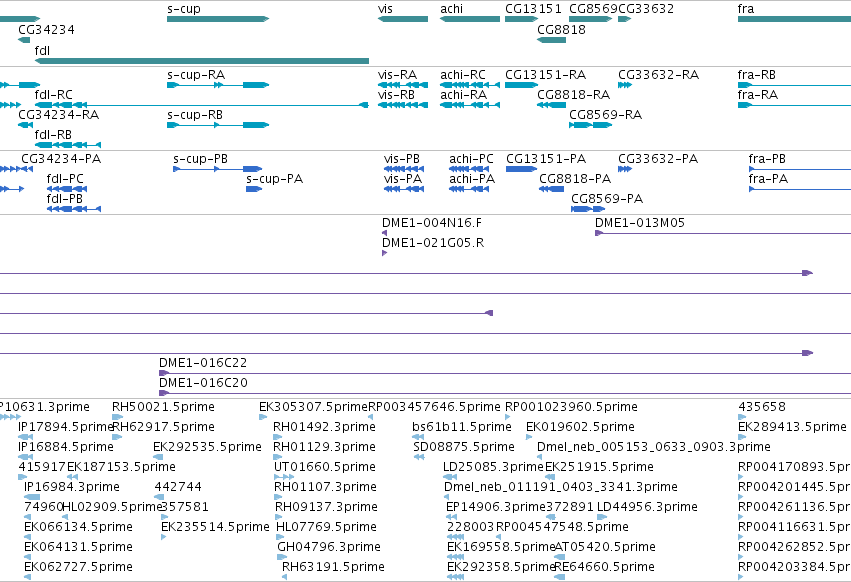Click EST RH63191.5prime

(x=284, y=577)
